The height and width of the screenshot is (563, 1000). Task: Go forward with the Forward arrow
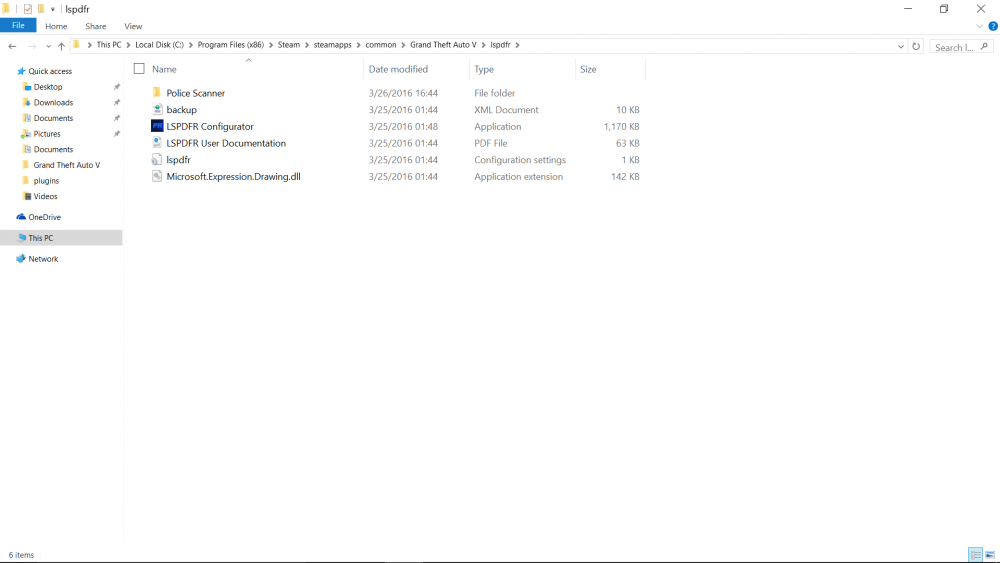[32, 46]
